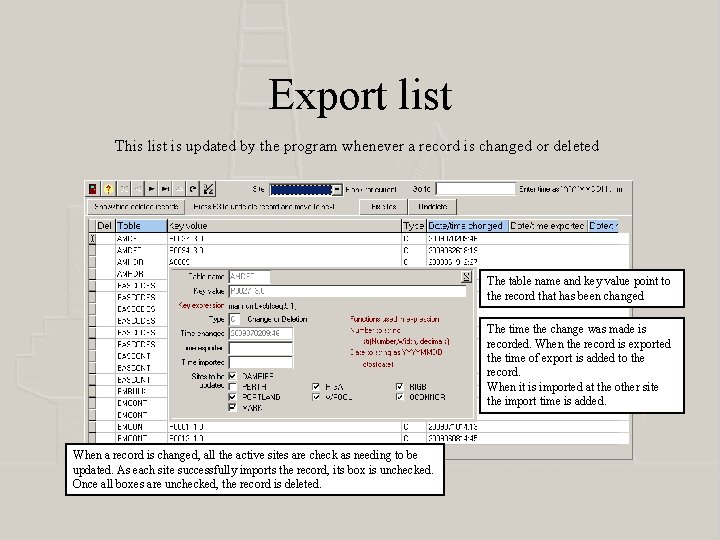
Task: Click the Type field showing C
Action: [234, 319]
